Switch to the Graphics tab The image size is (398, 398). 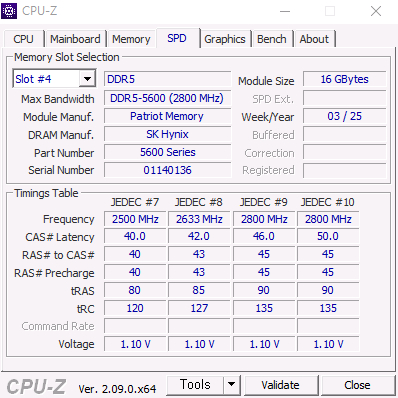(225, 39)
